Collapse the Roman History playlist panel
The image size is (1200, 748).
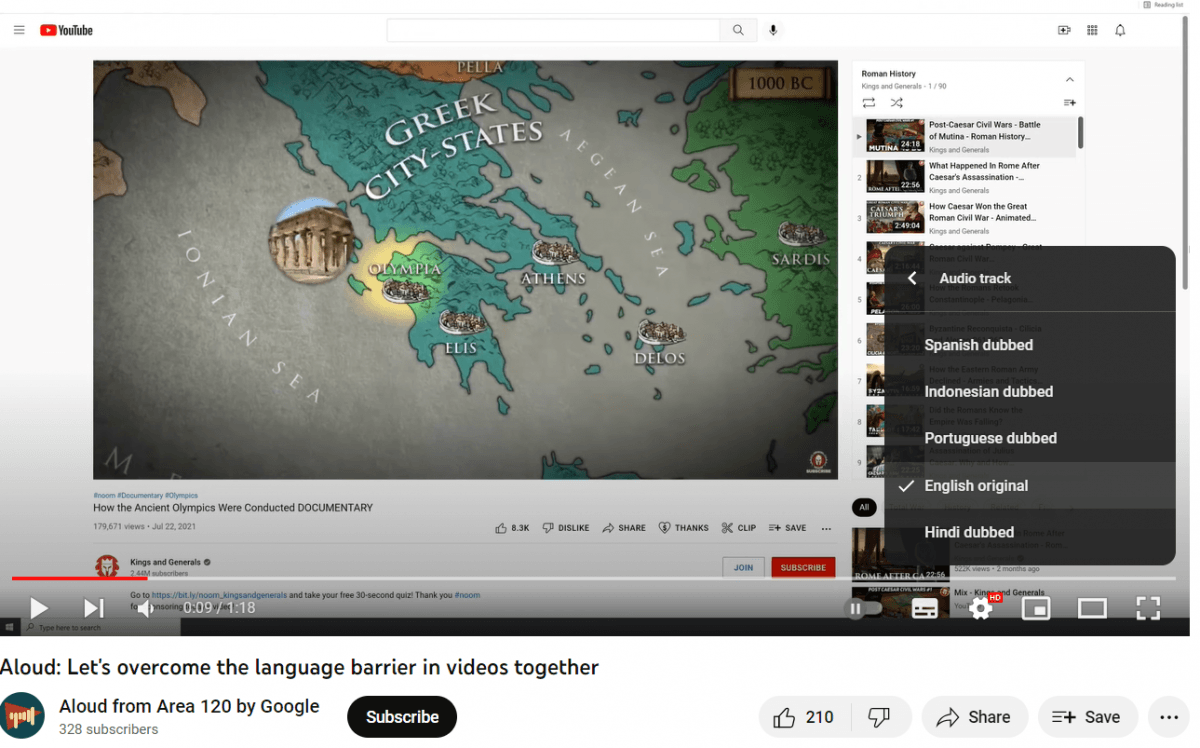point(1069,79)
